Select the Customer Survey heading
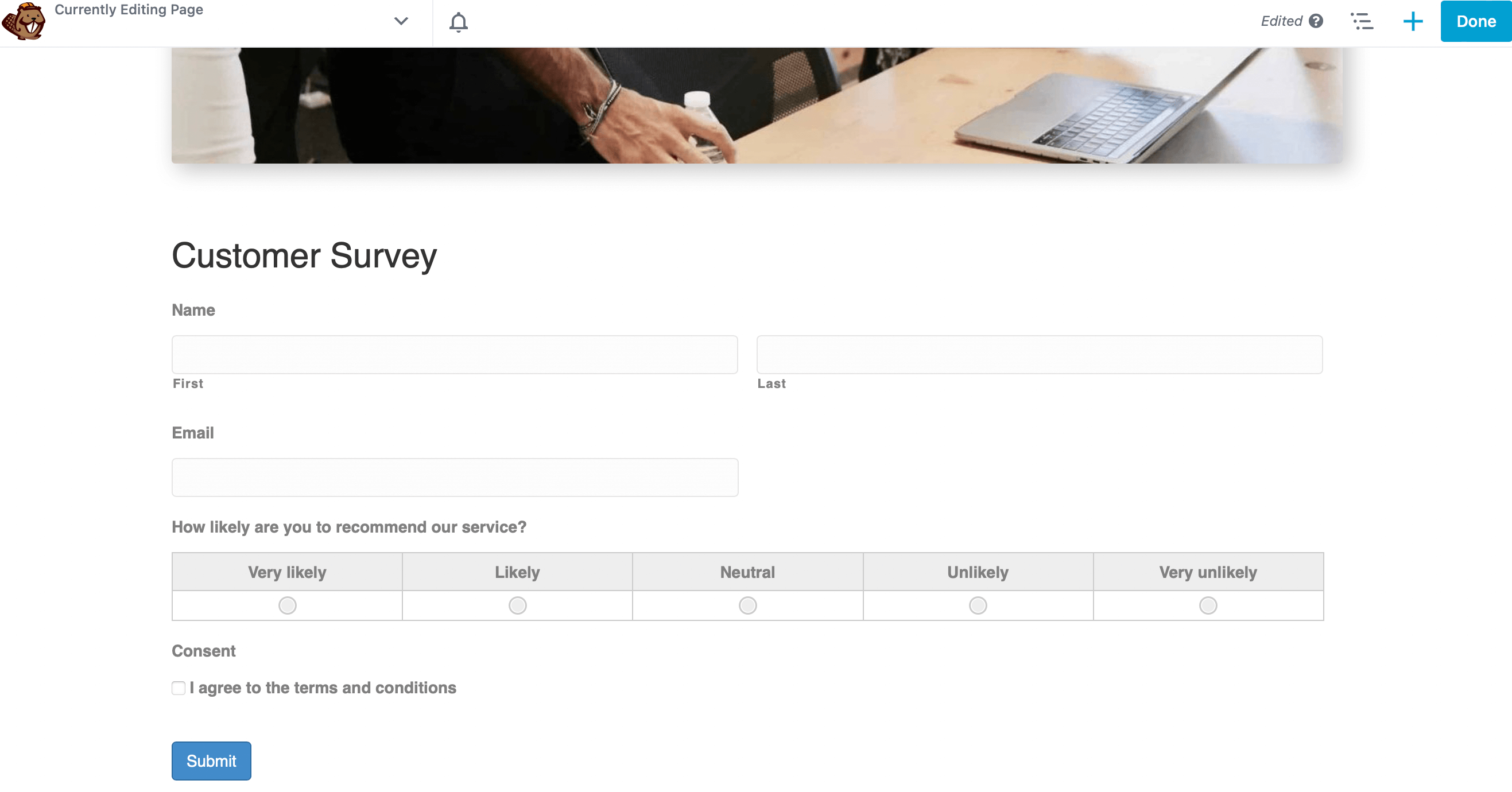Image resolution: width=1512 pixels, height=792 pixels. [x=304, y=256]
